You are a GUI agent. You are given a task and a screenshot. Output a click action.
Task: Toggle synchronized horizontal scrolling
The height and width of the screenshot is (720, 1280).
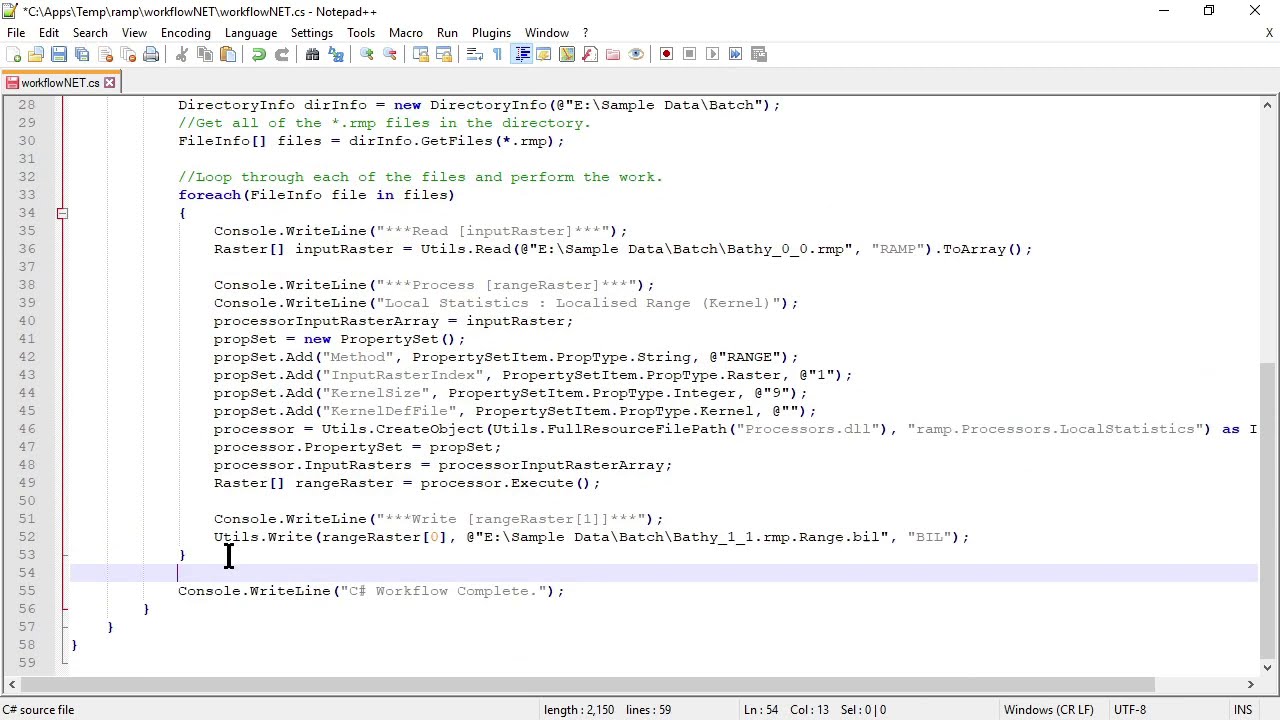(x=444, y=54)
